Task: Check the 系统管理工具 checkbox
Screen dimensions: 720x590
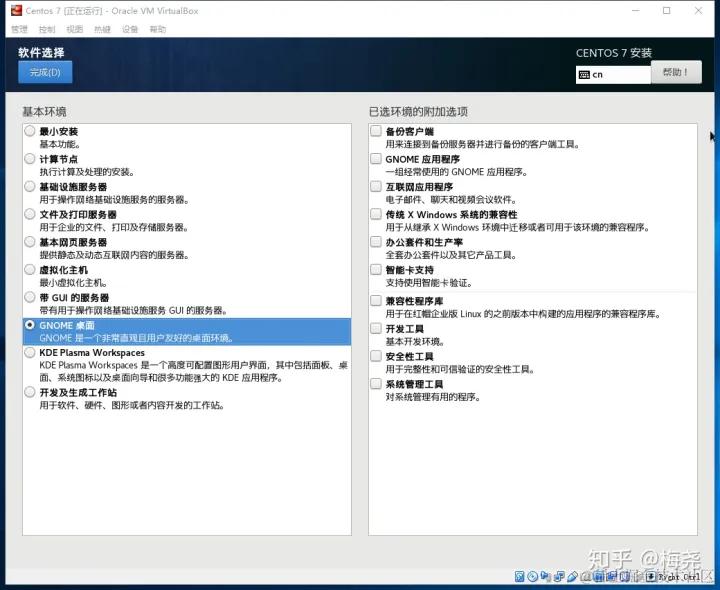Action: tap(376, 383)
